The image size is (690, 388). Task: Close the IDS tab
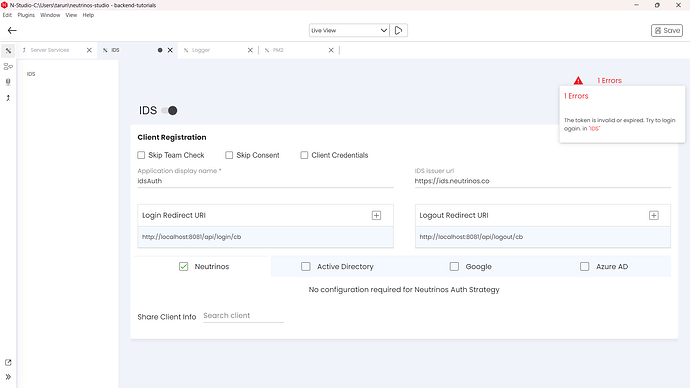click(x=170, y=50)
